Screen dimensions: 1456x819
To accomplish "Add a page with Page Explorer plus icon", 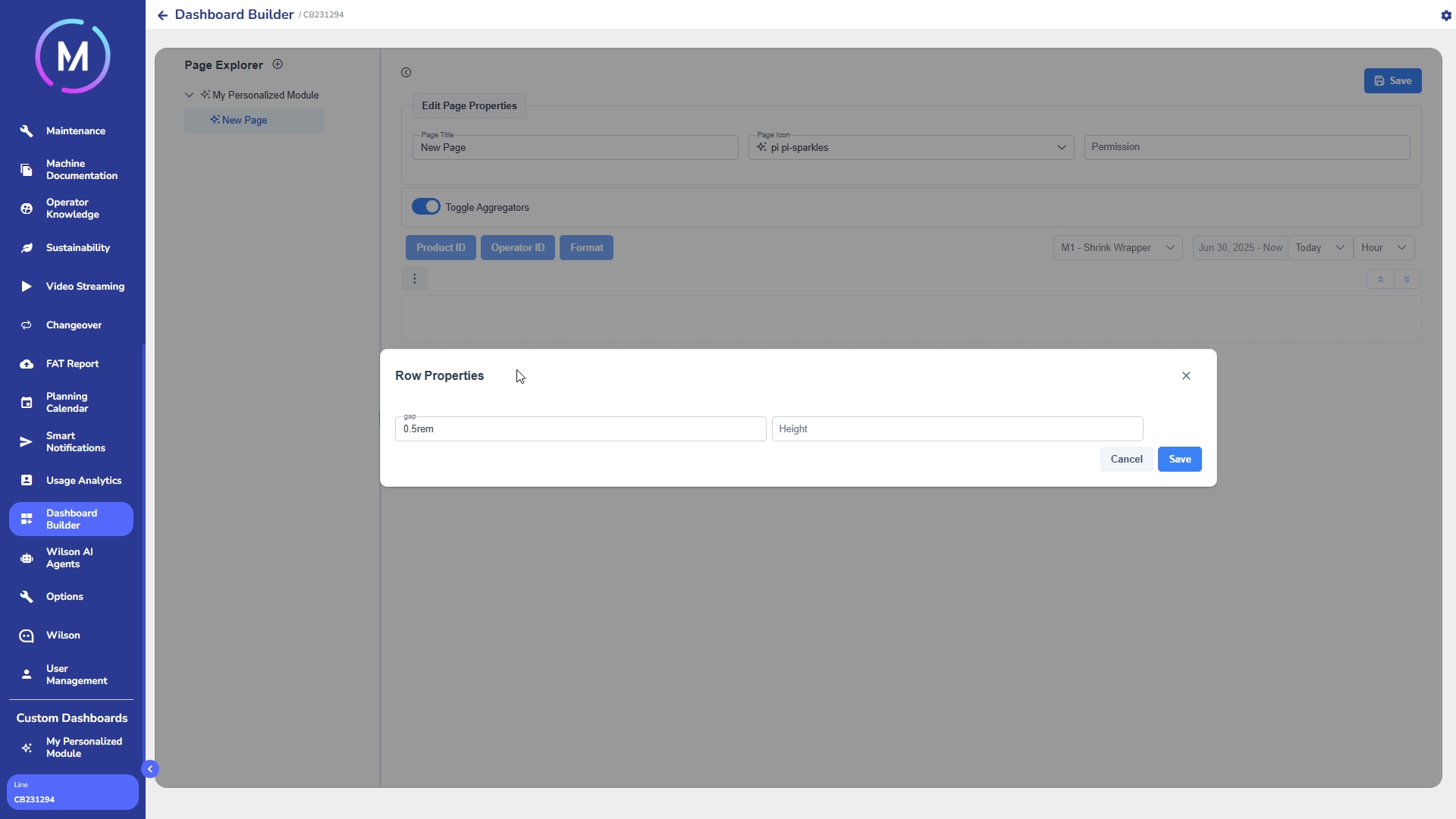I will click(278, 64).
